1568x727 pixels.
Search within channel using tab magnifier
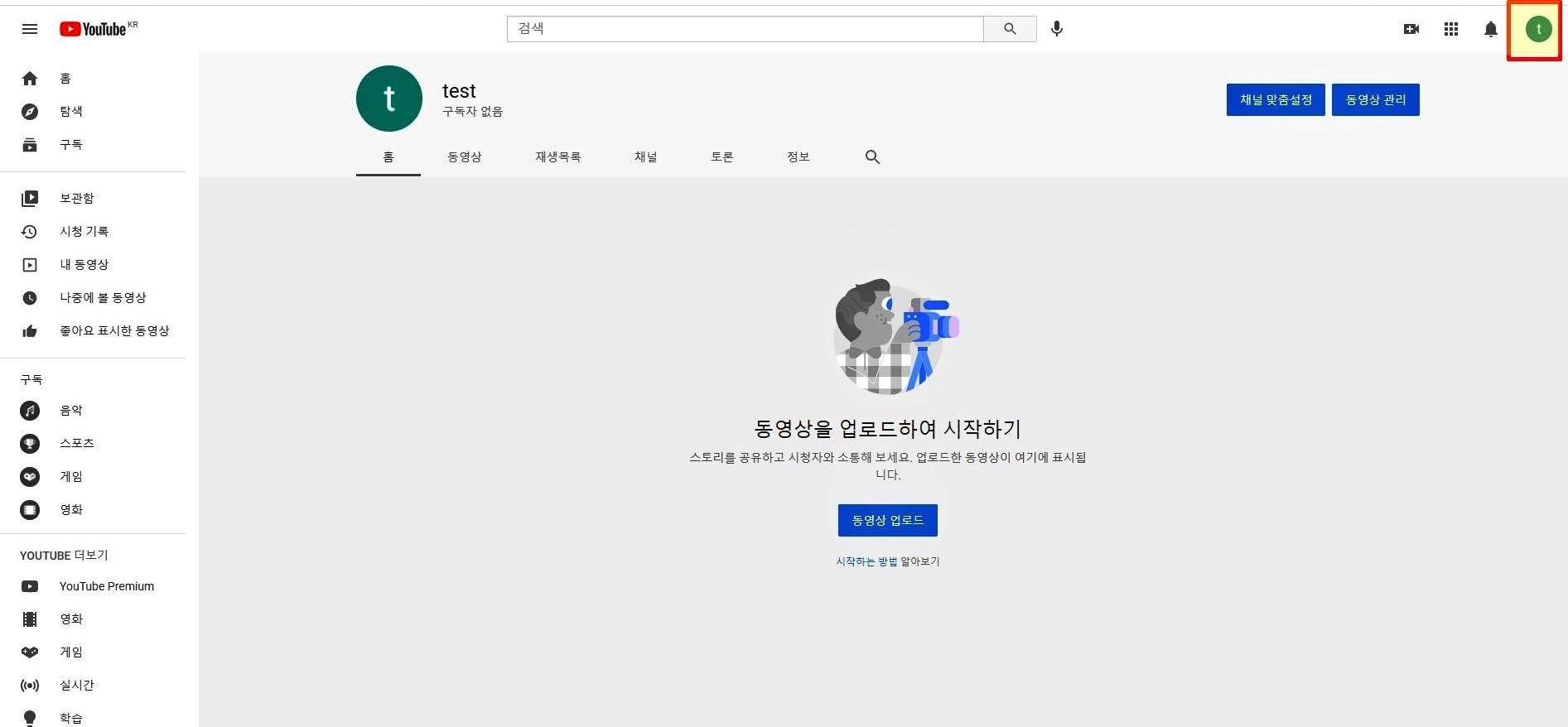click(x=872, y=157)
